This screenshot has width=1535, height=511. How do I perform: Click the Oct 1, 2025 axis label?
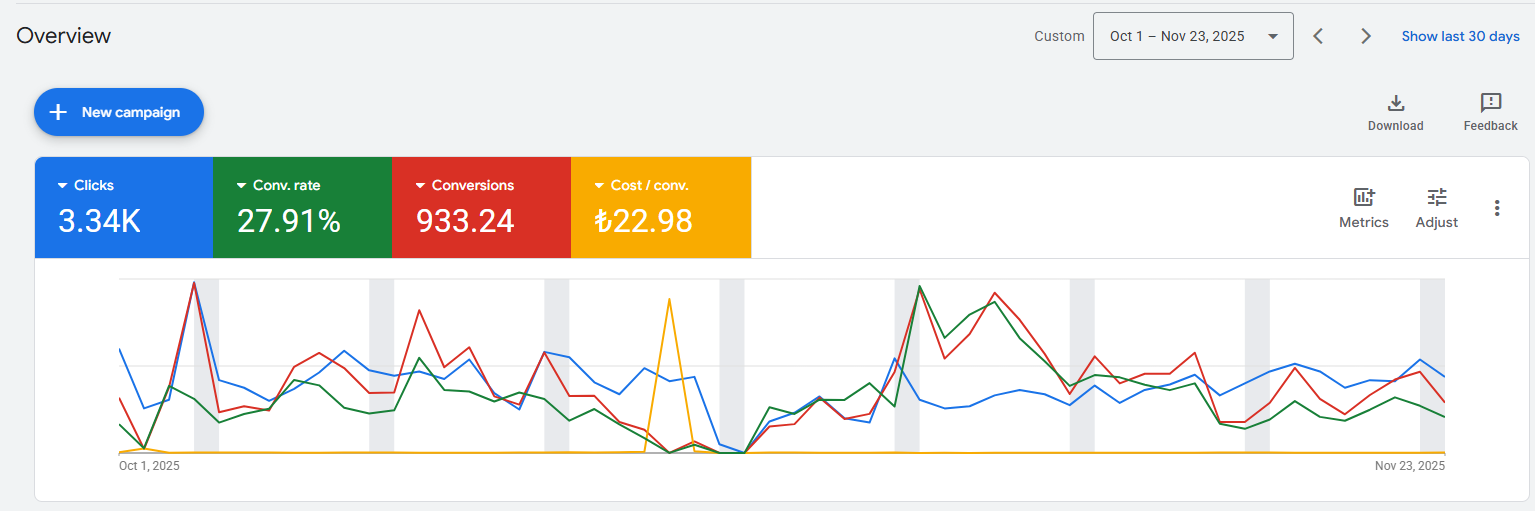coord(149,466)
